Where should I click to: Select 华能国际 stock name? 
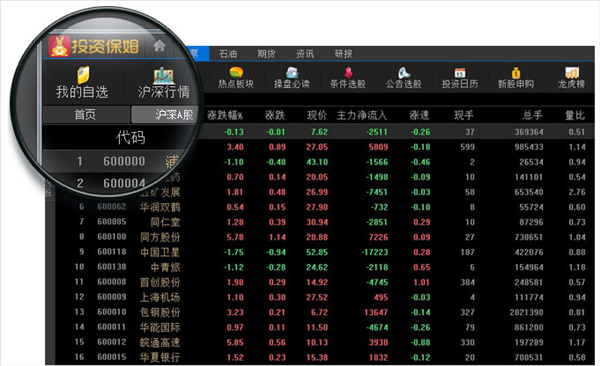160,327
